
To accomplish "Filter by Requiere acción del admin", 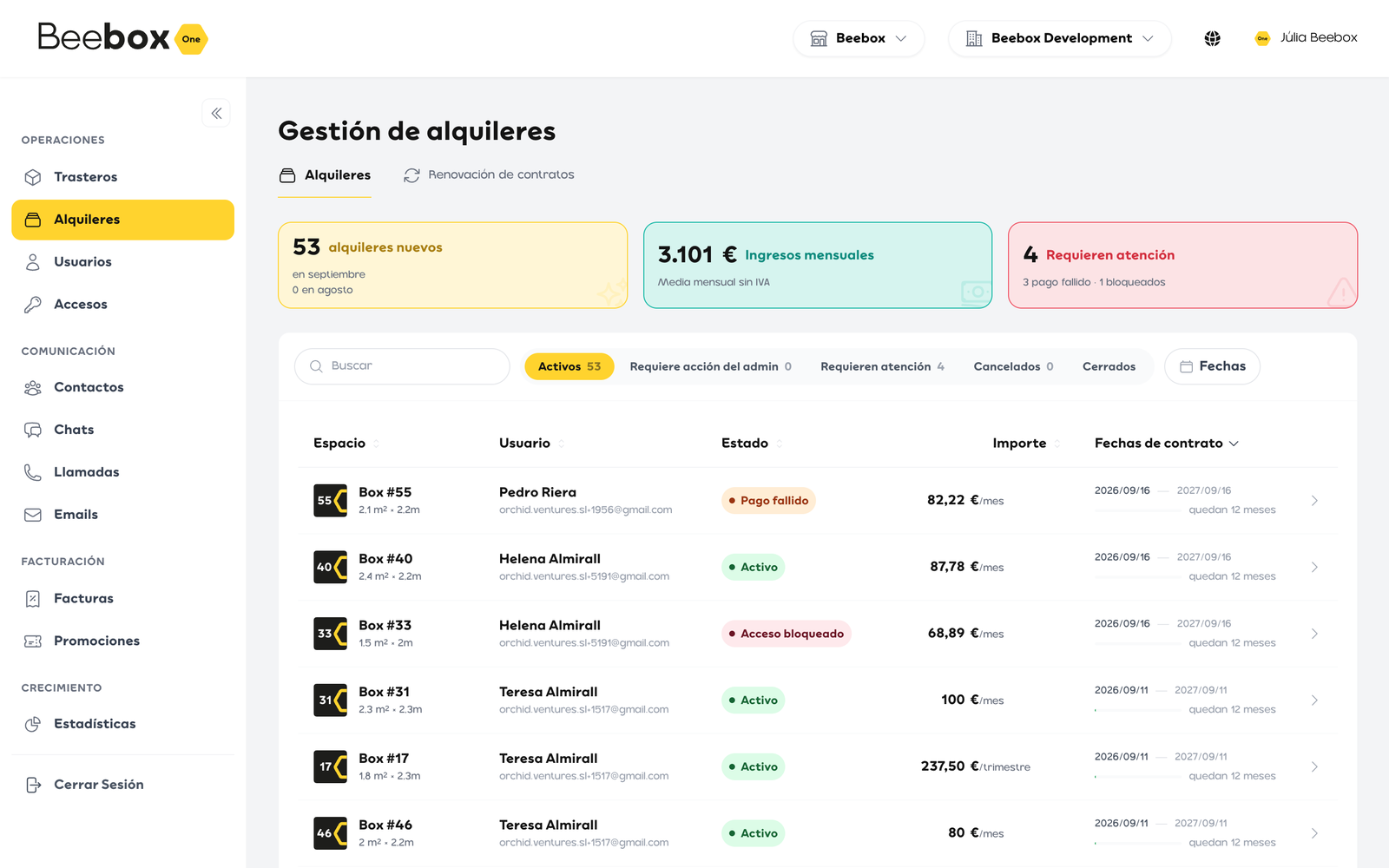I will [710, 366].
